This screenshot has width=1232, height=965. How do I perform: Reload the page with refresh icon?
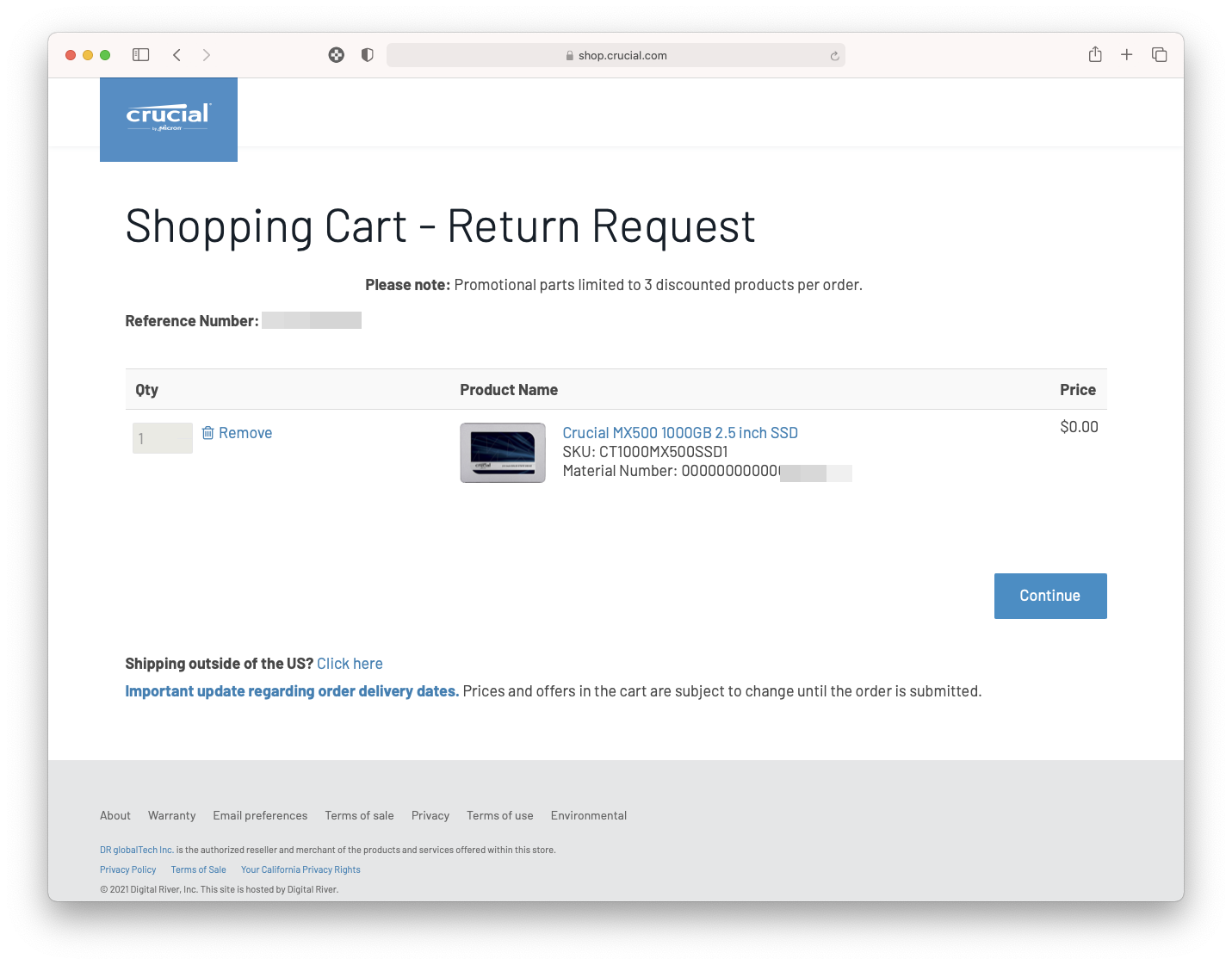(834, 56)
